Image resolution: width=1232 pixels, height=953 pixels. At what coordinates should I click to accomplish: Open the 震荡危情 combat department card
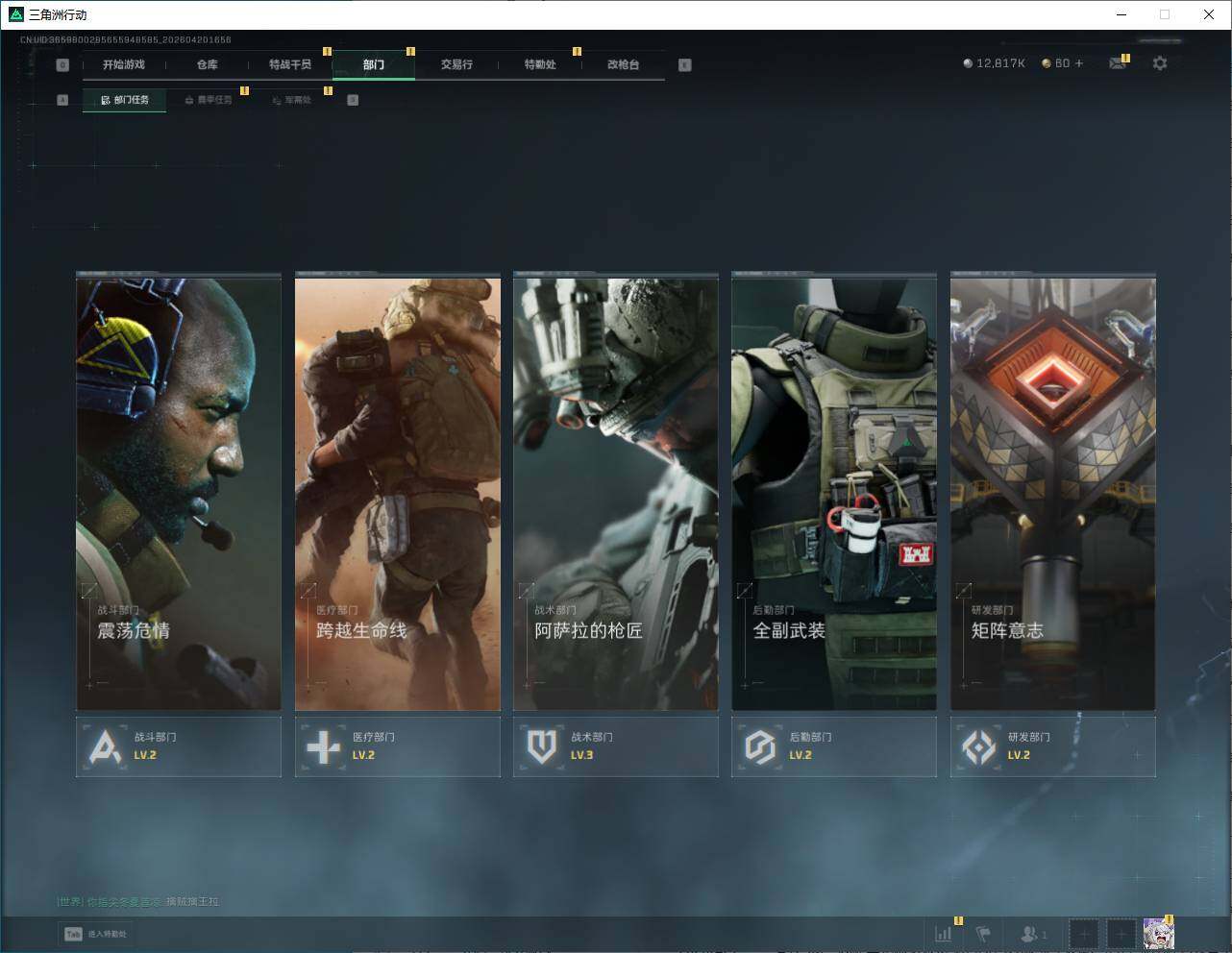point(179,494)
